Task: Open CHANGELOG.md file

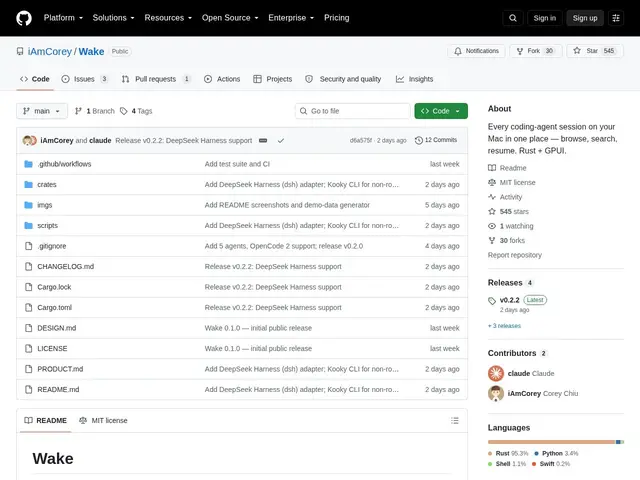Action: (65, 267)
